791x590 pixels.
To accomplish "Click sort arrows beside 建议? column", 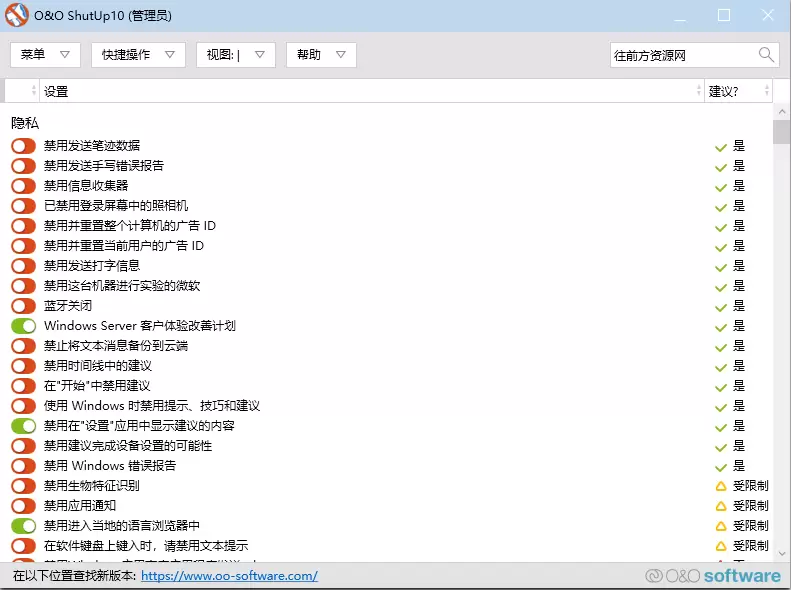I will click(767, 91).
